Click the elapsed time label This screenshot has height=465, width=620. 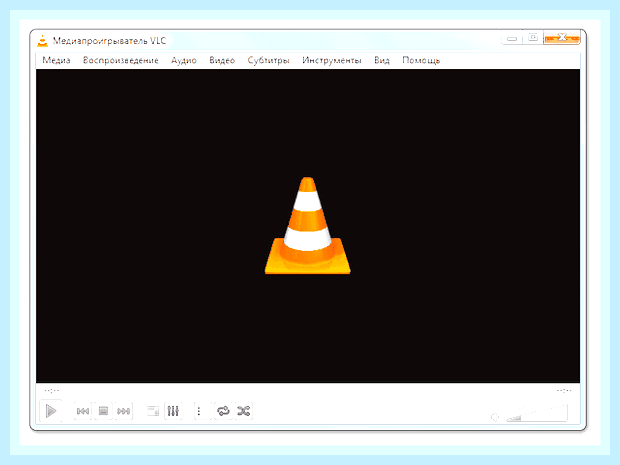52,391
